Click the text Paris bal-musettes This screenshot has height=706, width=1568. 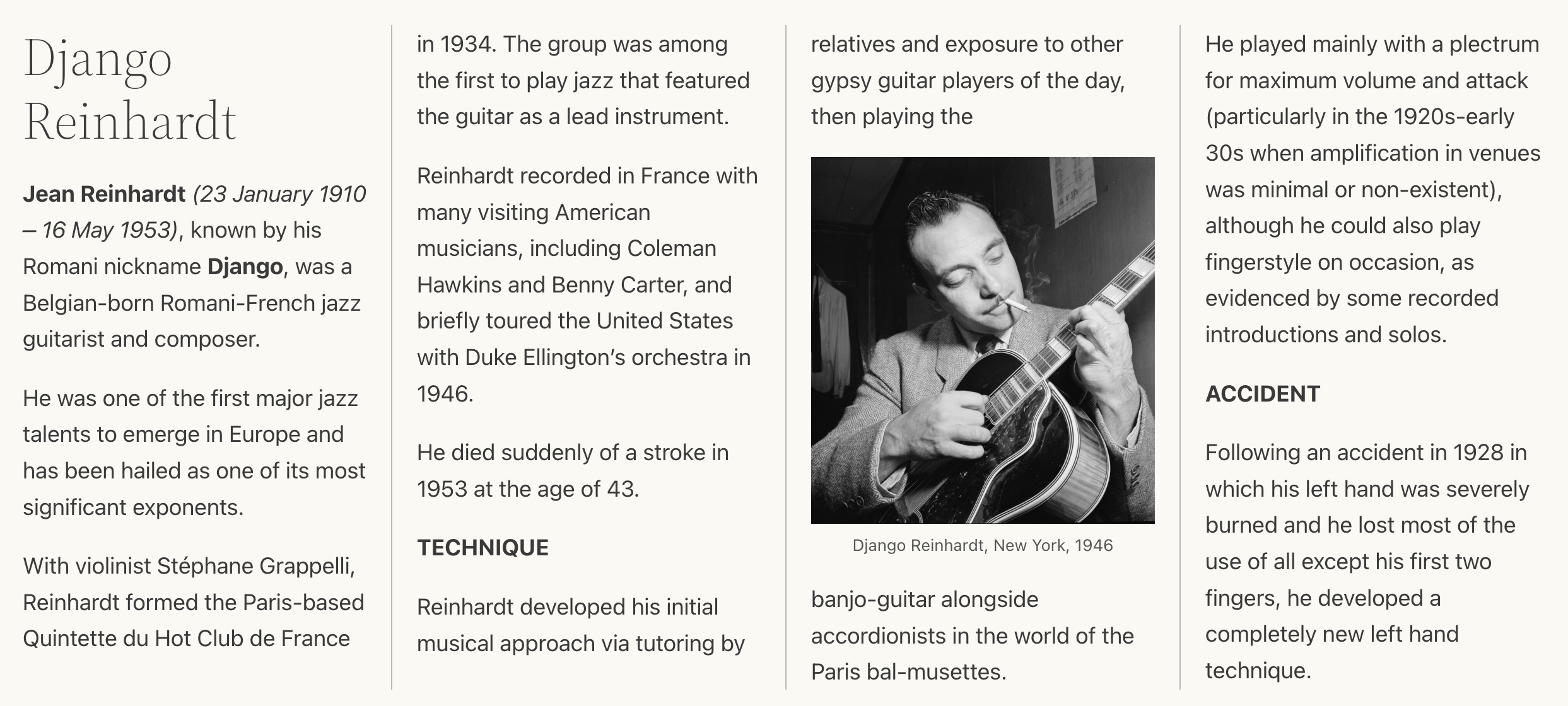point(908,673)
